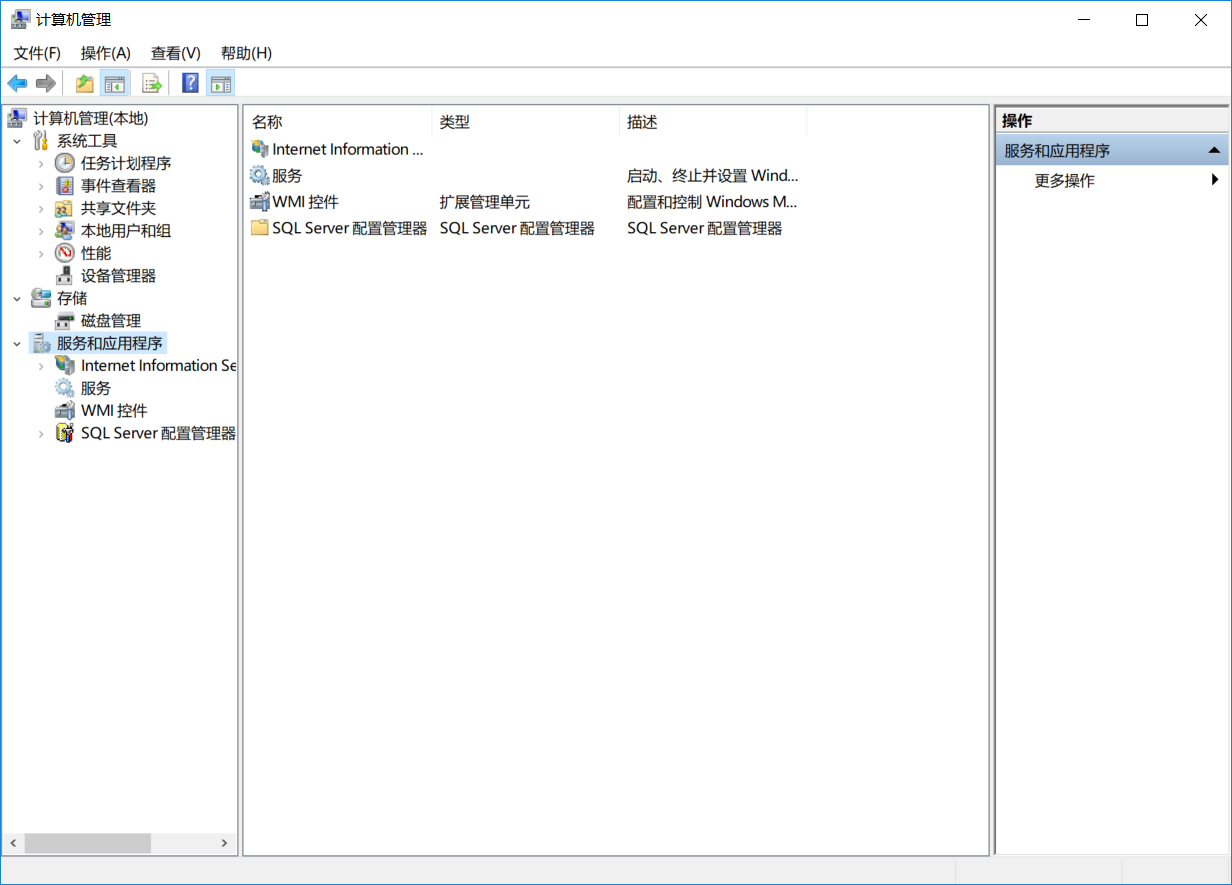
Task: Select the 设备管理器 tree item label
Action: coord(118,276)
